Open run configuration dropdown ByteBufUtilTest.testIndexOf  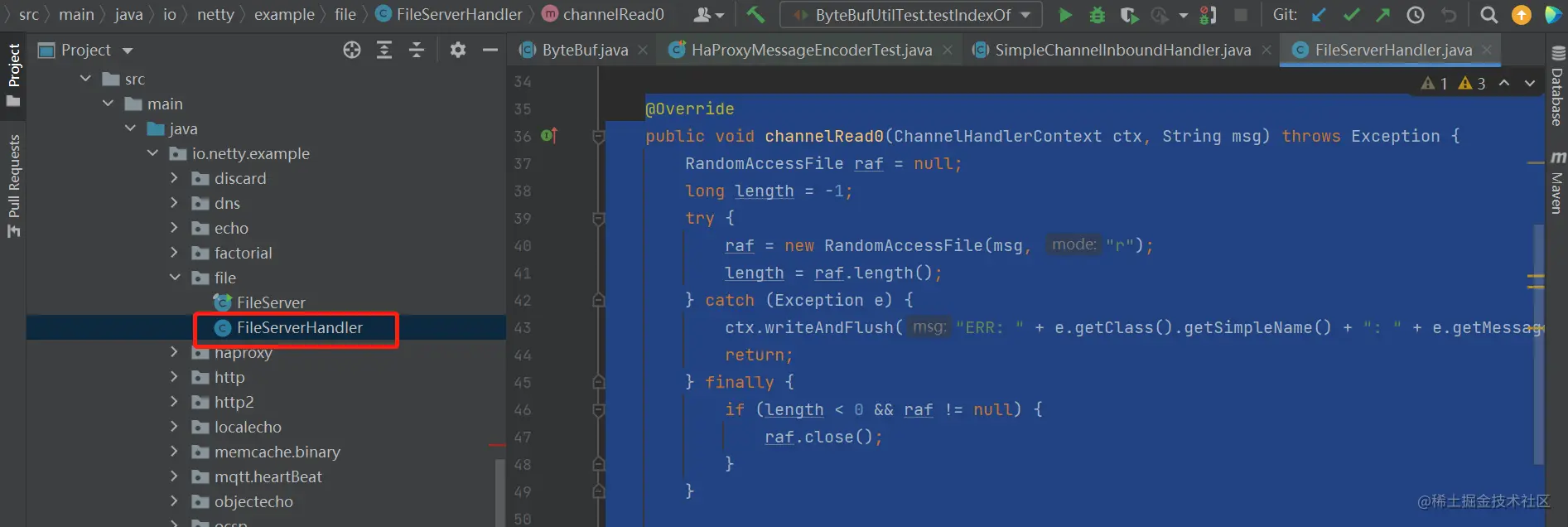(x=911, y=15)
